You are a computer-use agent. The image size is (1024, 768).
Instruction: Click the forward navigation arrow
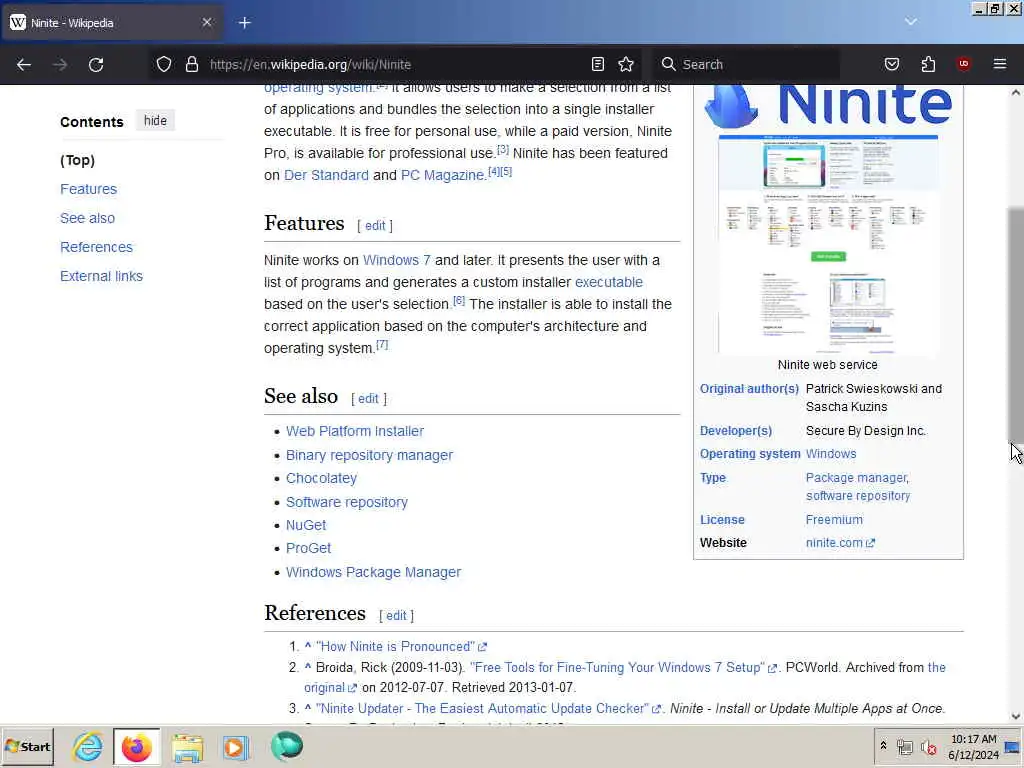click(59, 65)
